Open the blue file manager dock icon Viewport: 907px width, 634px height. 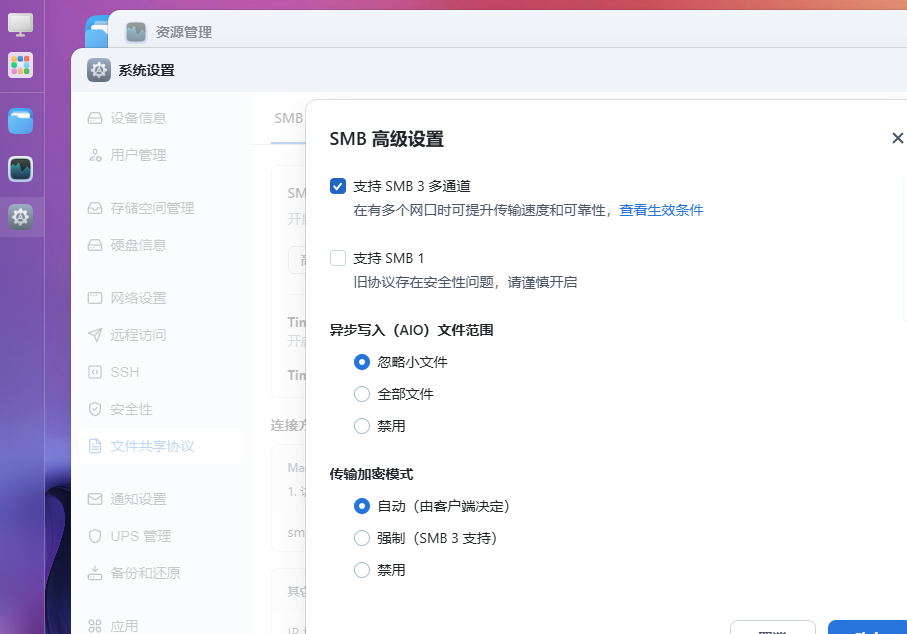(22, 121)
